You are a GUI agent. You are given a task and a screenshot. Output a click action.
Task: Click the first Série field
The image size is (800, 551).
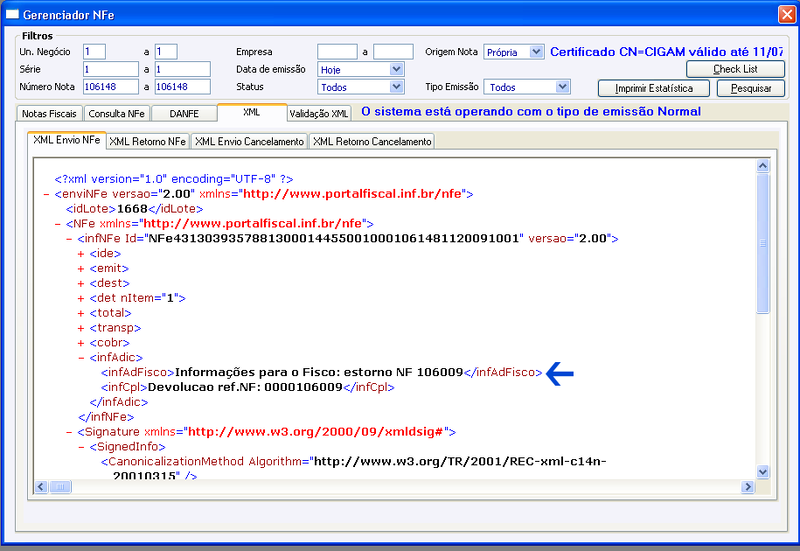[111, 69]
